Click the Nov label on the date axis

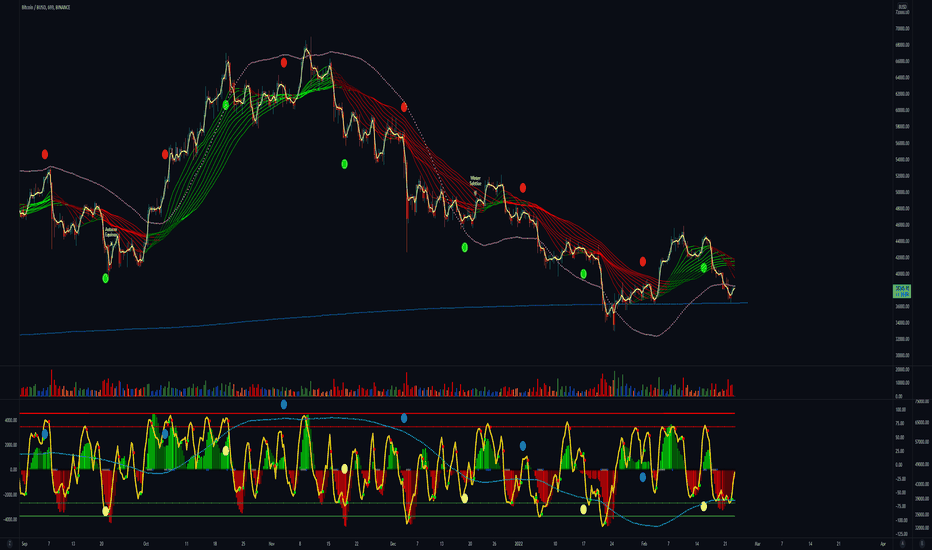(271, 543)
